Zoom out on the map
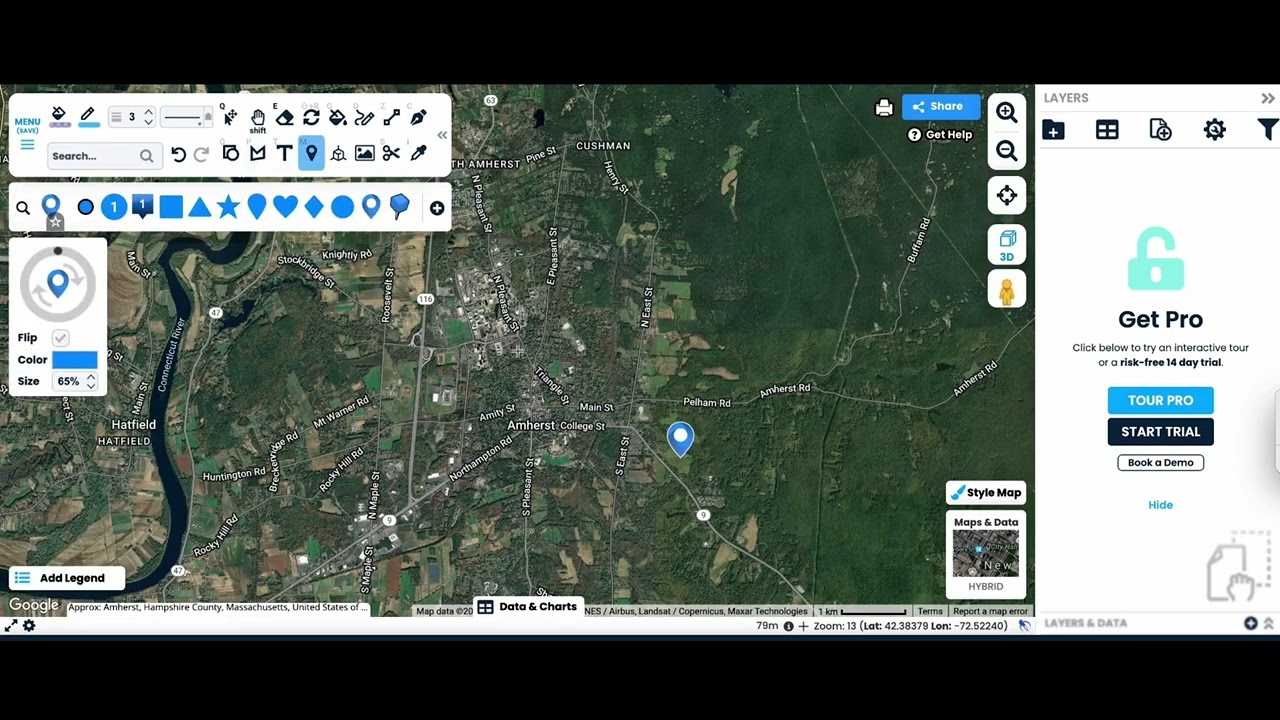Image resolution: width=1280 pixels, height=720 pixels. (x=1007, y=151)
